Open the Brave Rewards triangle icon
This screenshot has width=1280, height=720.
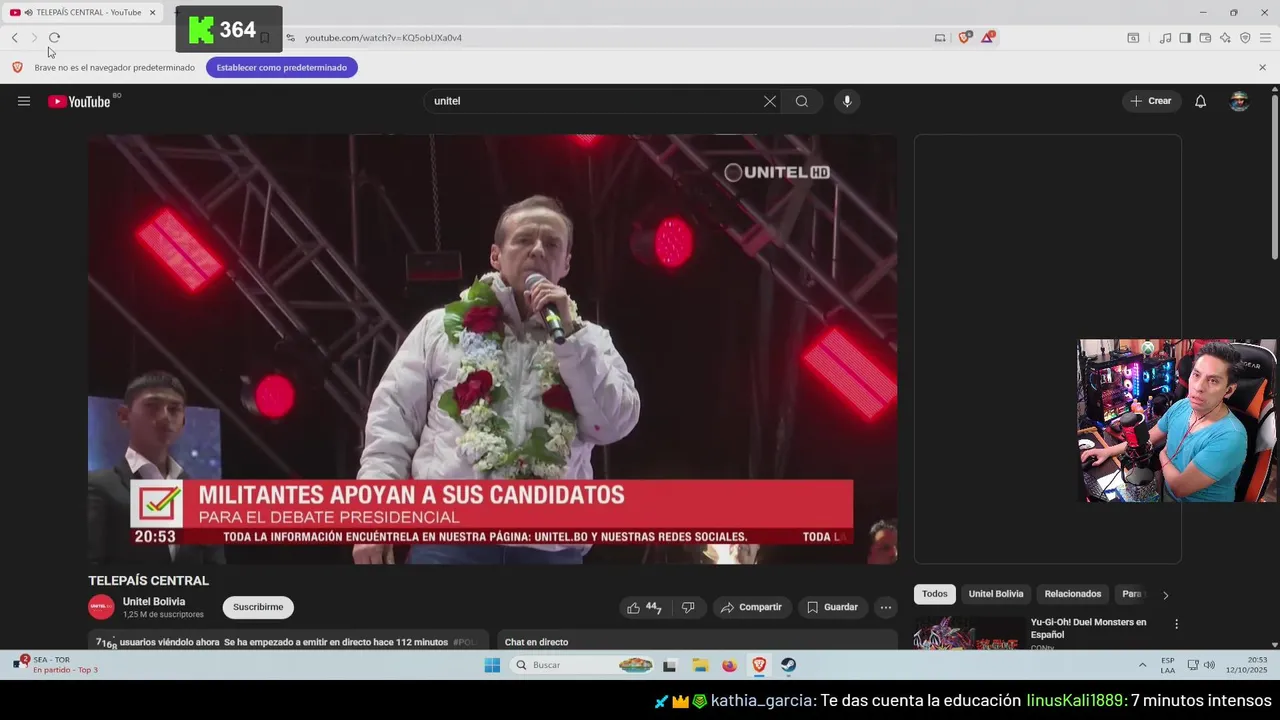pos(988,38)
